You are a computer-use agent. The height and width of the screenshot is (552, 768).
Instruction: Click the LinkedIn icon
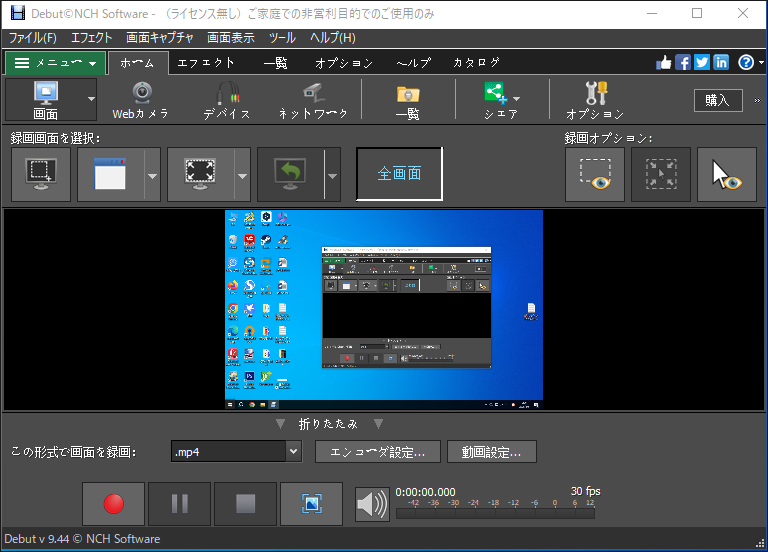pos(721,63)
